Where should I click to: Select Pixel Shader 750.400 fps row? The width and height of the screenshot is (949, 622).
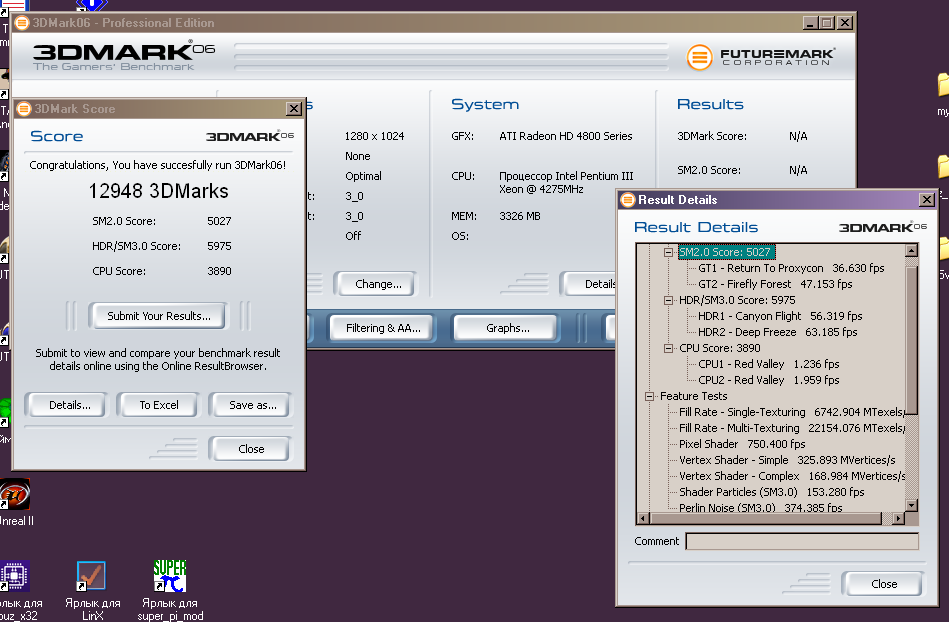(x=742, y=444)
